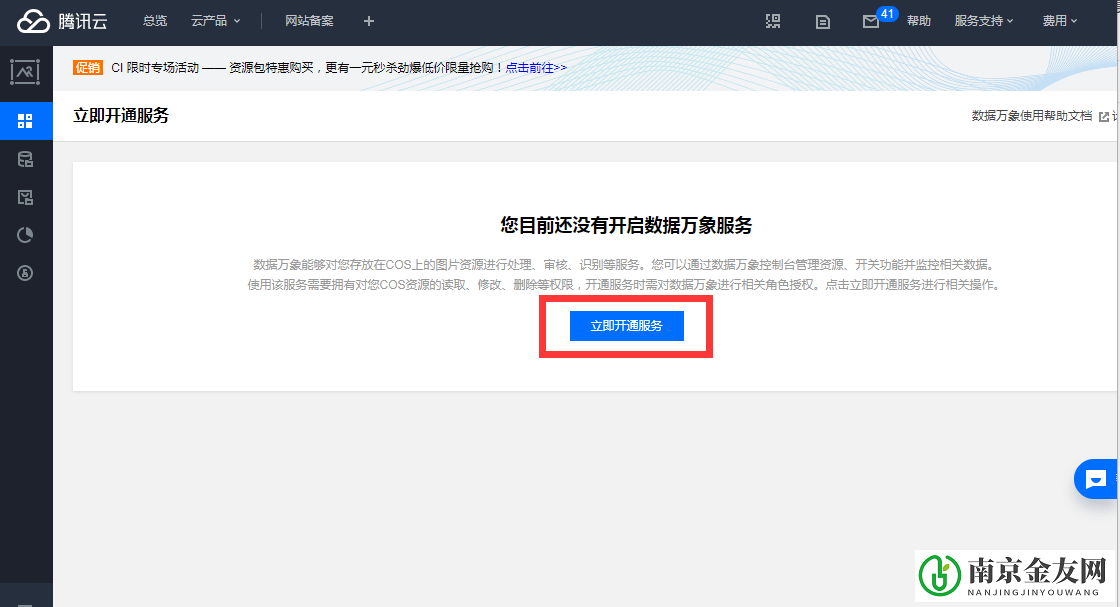The image size is (1120, 607).
Task: Click the 立即开通服务 button
Action: click(x=625, y=325)
